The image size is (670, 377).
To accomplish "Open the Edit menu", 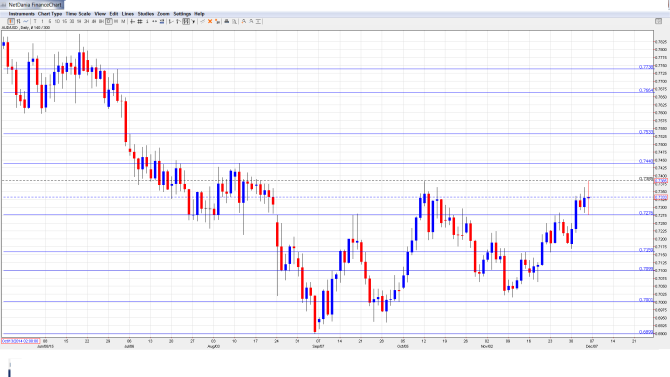I will 114,14.
